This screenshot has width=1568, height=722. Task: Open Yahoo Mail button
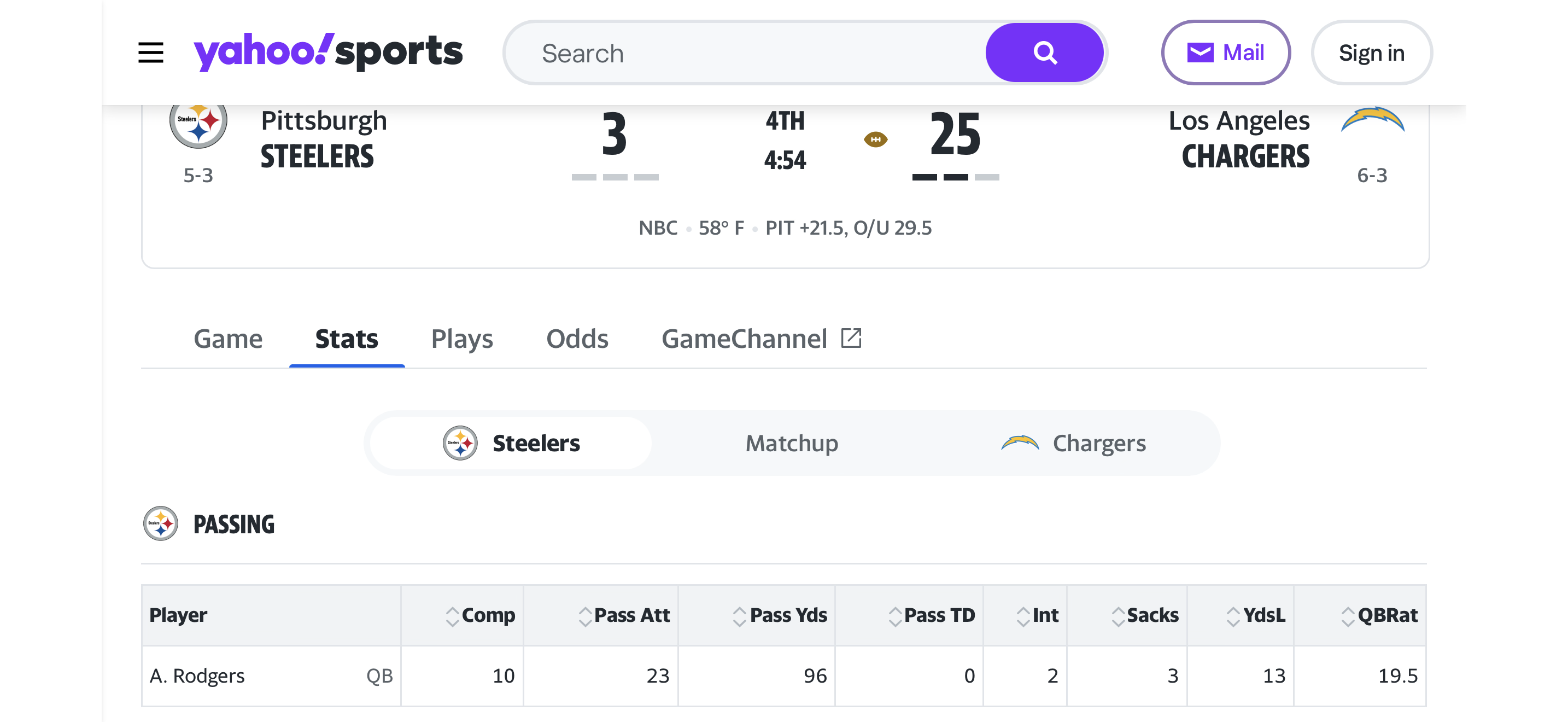[1225, 53]
